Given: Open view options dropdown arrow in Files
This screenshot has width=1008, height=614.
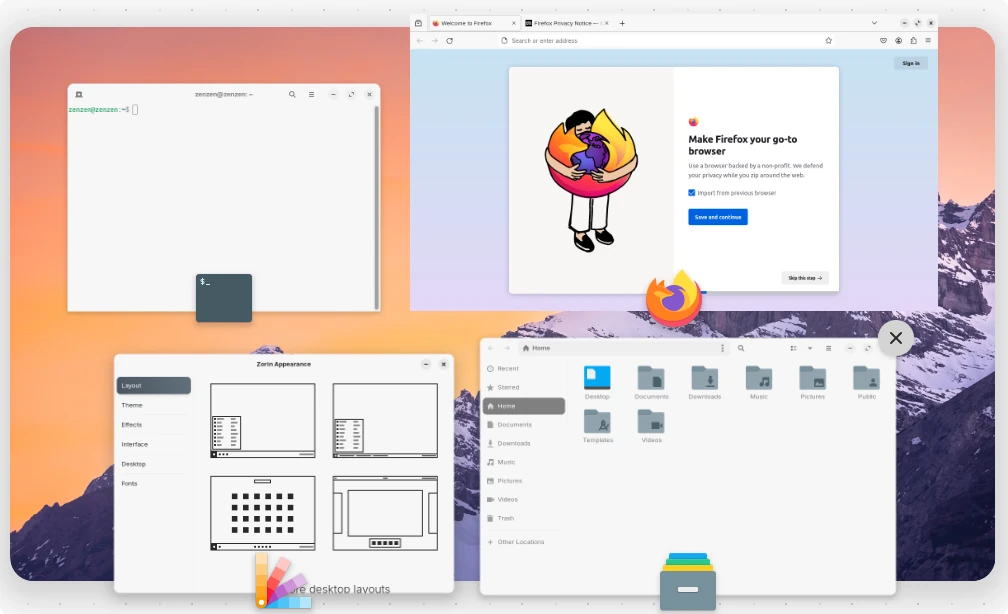Looking at the screenshot, I should tap(809, 348).
